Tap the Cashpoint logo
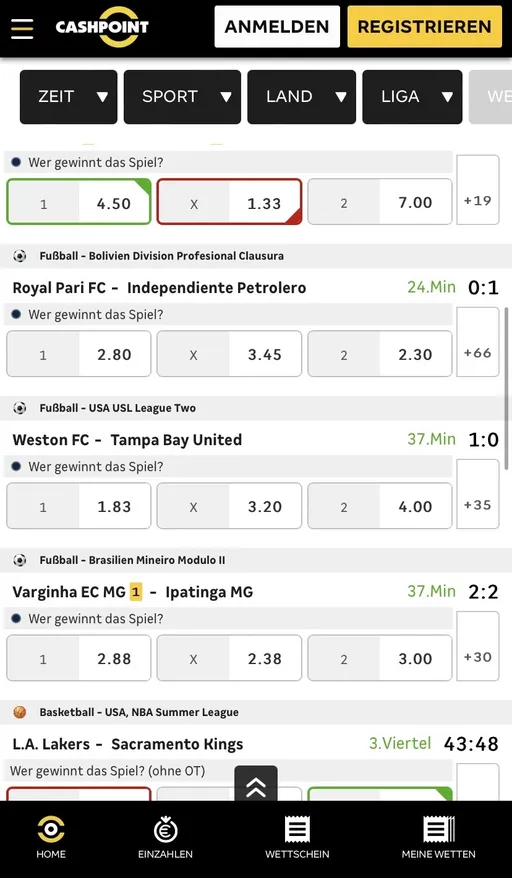Screen dimensions: 512x878 click(102, 27)
